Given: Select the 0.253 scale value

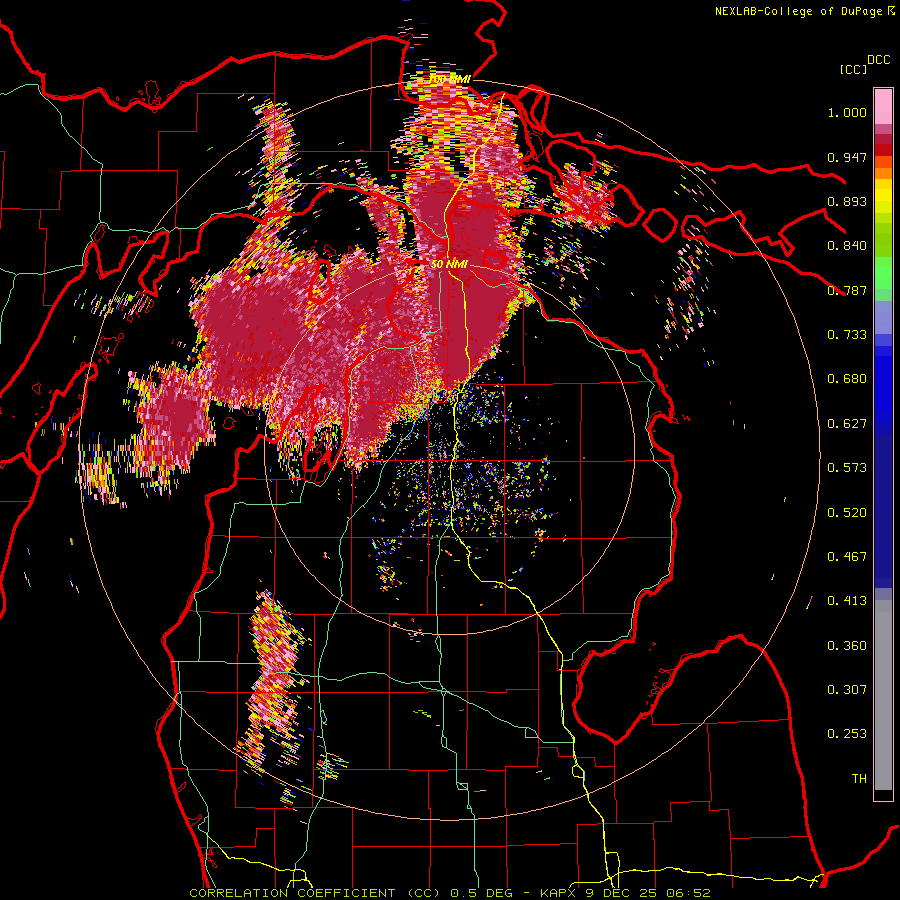Looking at the screenshot, I should tap(847, 734).
